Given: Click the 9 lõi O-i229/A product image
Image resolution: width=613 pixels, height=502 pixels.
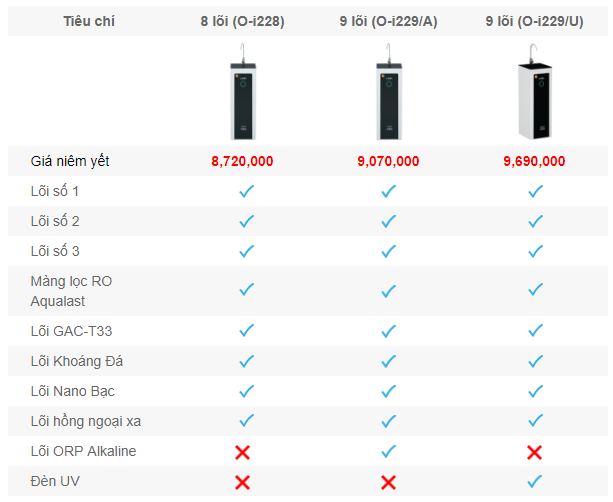Looking at the screenshot, I should (x=389, y=95).
